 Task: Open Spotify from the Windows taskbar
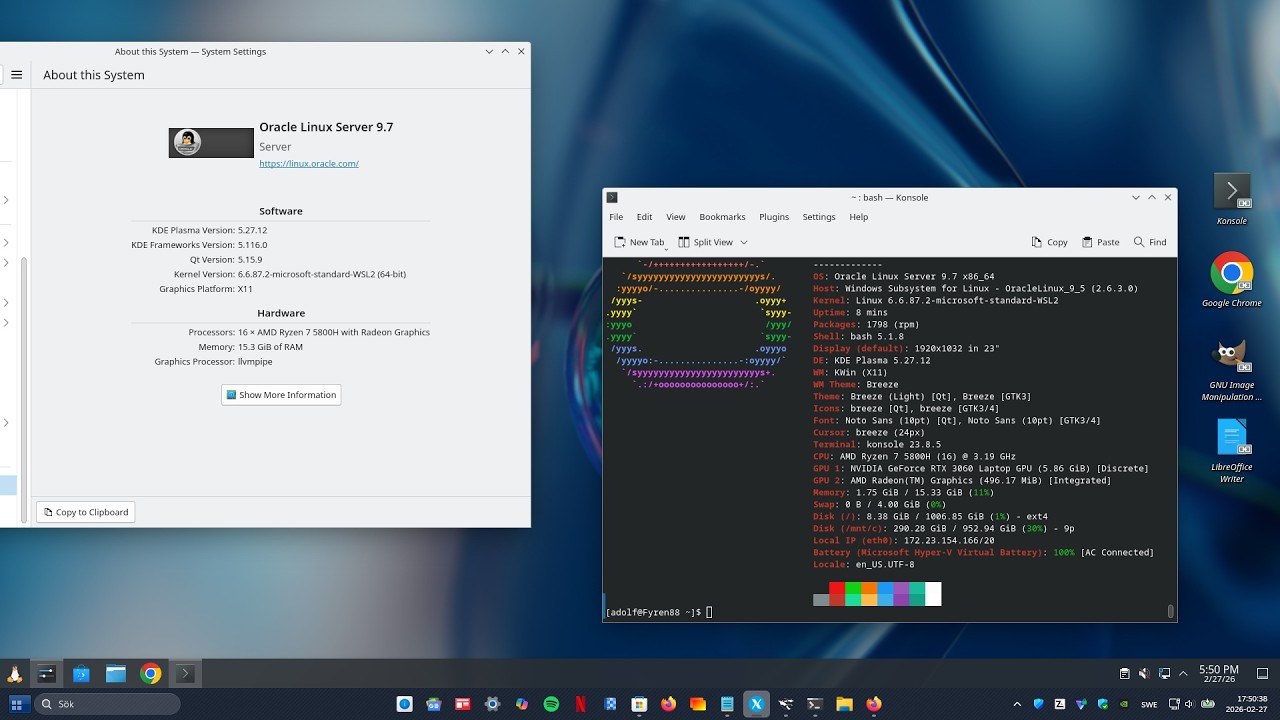tap(551, 704)
